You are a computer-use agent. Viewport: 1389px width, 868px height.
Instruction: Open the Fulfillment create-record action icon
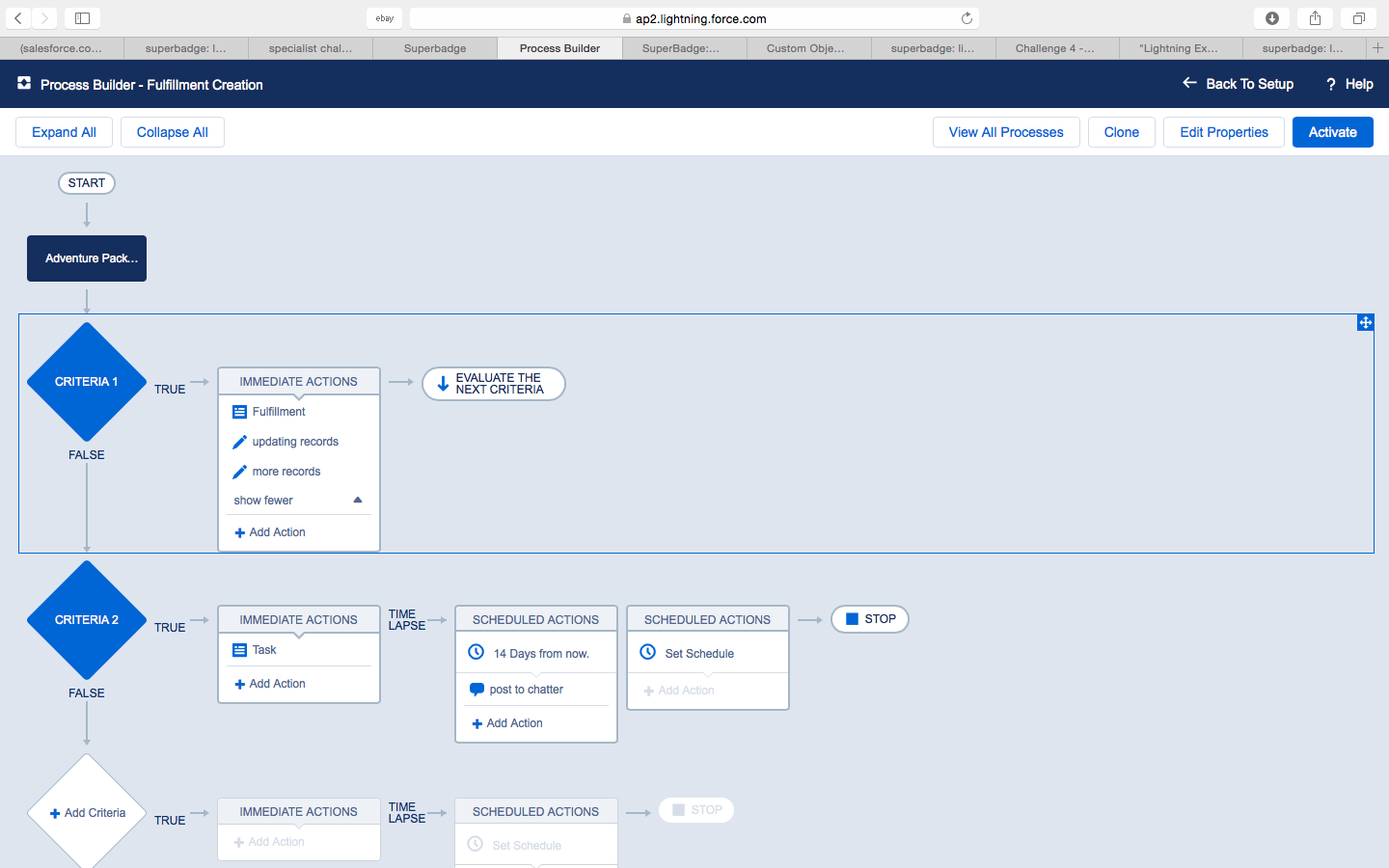(x=239, y=412)
